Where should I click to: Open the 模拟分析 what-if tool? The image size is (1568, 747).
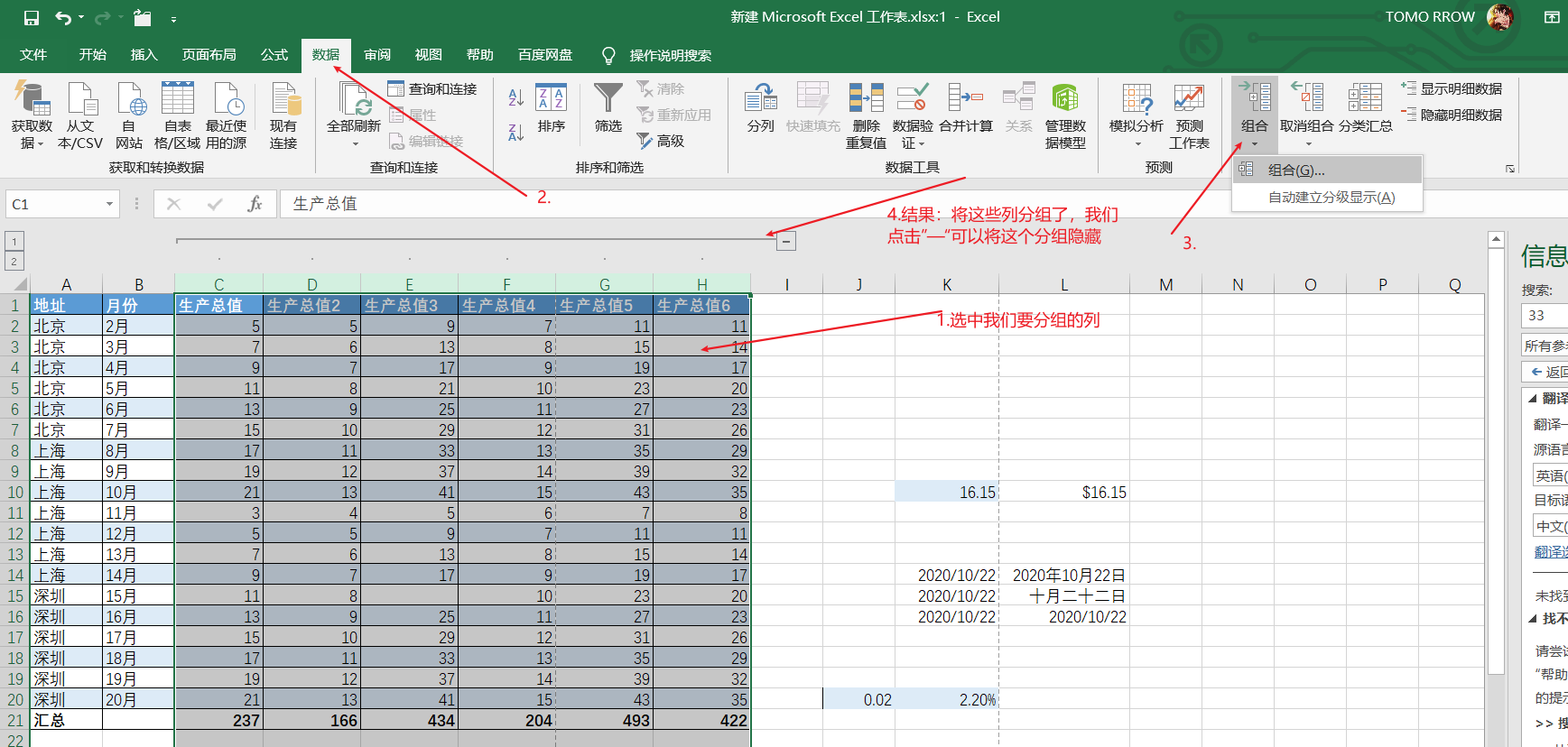1137,115
